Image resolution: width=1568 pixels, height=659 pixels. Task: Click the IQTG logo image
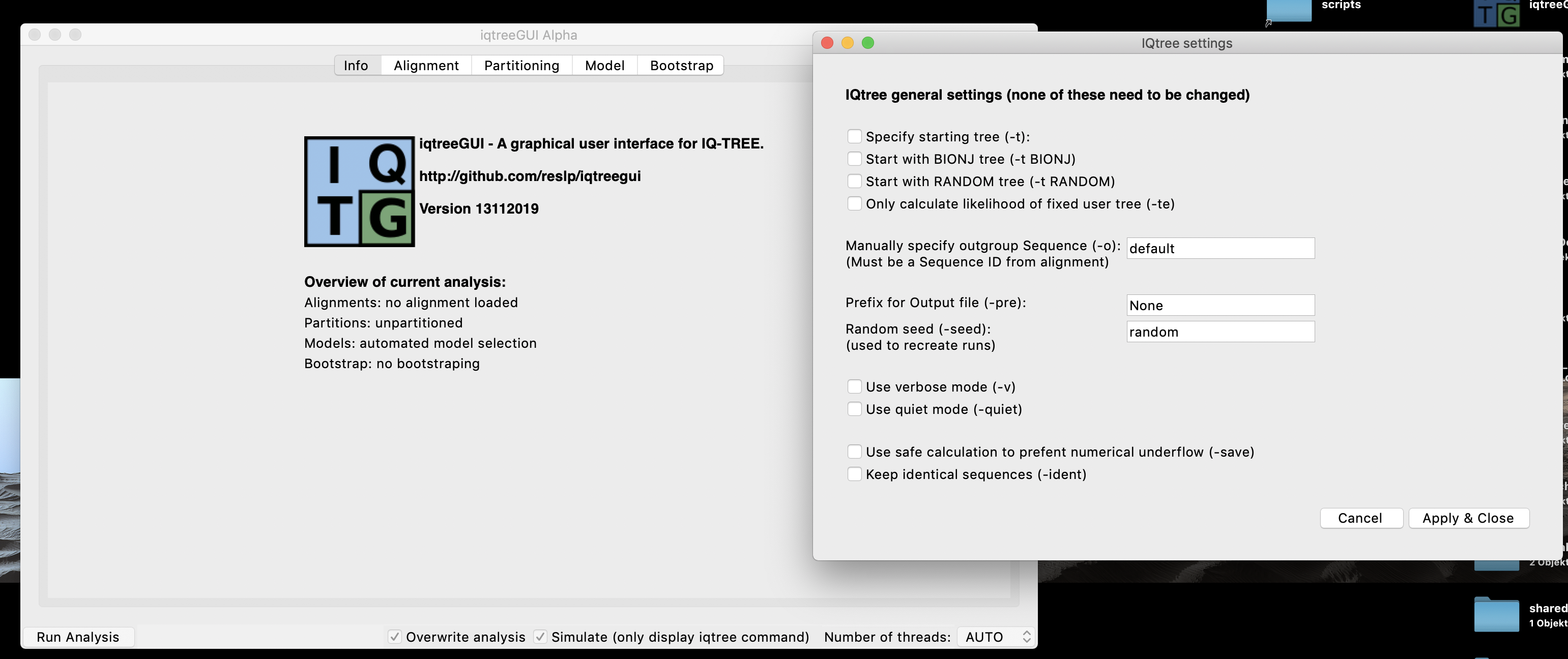click(x=359, y=191)
